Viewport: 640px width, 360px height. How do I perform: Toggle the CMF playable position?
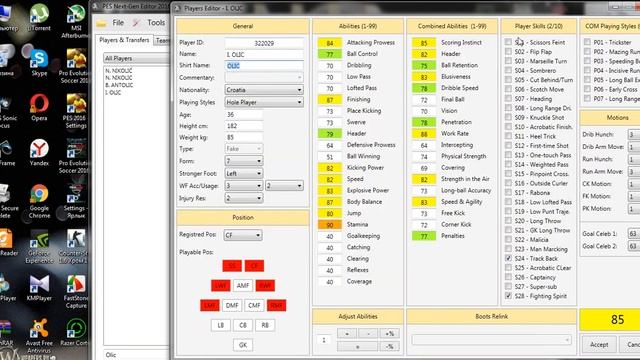click(x=254, y=305)
